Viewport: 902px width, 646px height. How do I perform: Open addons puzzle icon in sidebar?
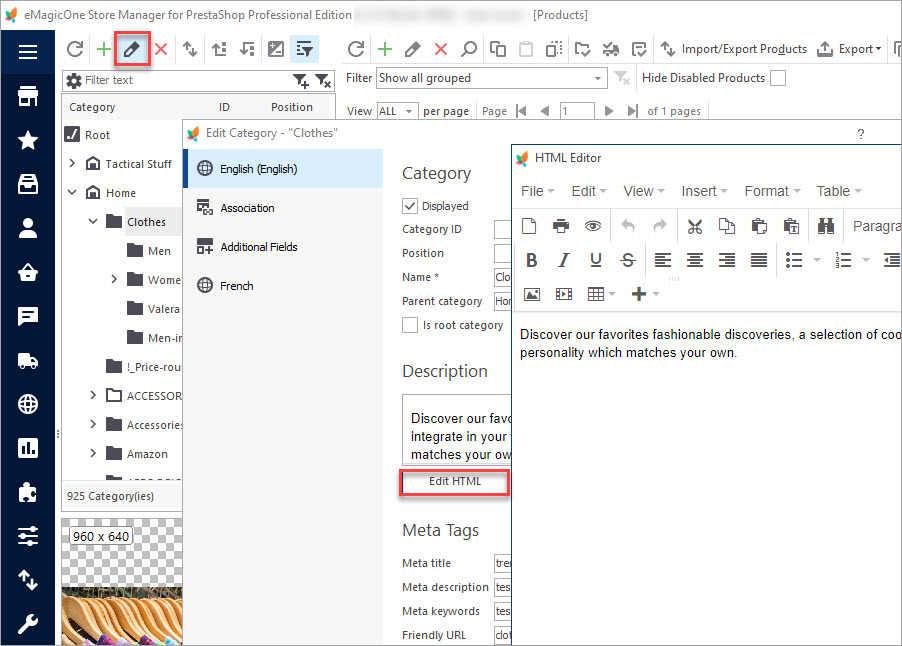coord(28,492)
